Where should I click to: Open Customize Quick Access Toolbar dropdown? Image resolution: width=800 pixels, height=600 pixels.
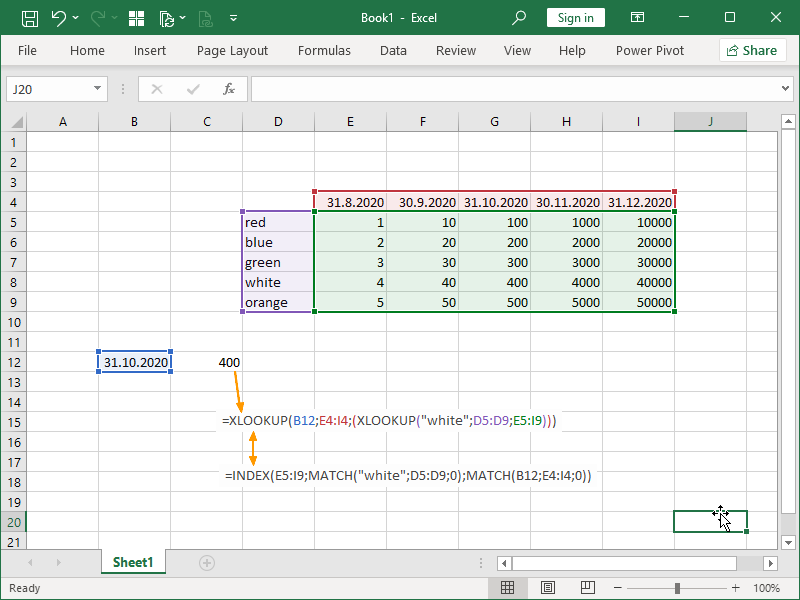coord(233,18)
